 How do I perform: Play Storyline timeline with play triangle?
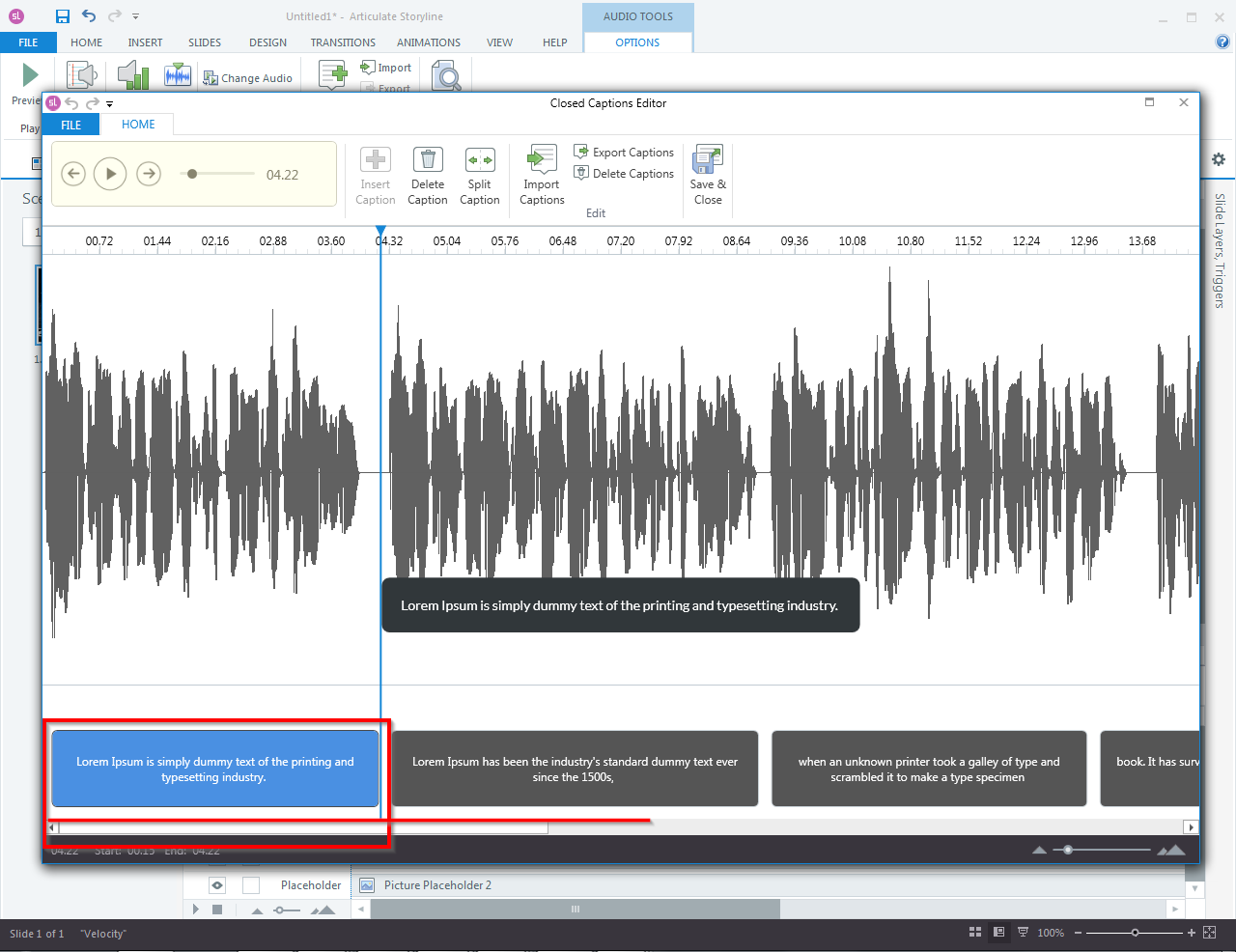pyautogui.click(x=196, y=909)
